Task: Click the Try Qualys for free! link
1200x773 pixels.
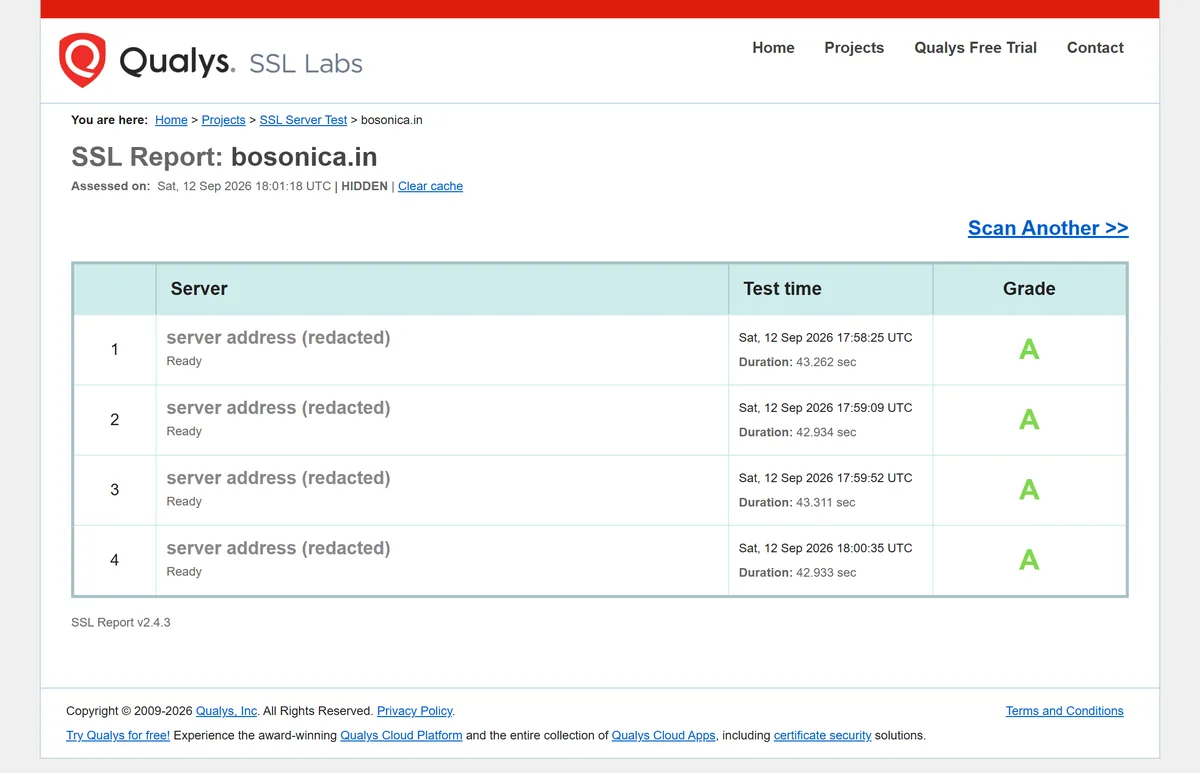Action: click(x=118, y=735)
